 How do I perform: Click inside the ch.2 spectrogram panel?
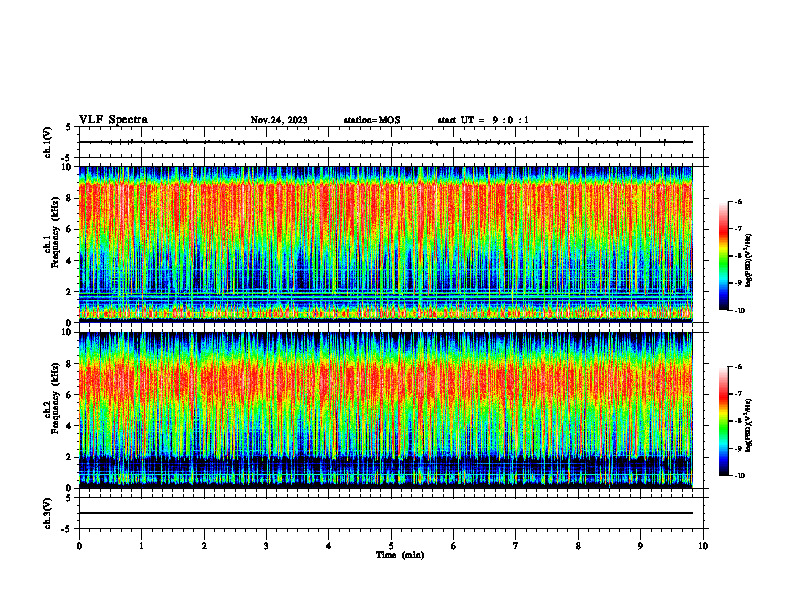386,410
